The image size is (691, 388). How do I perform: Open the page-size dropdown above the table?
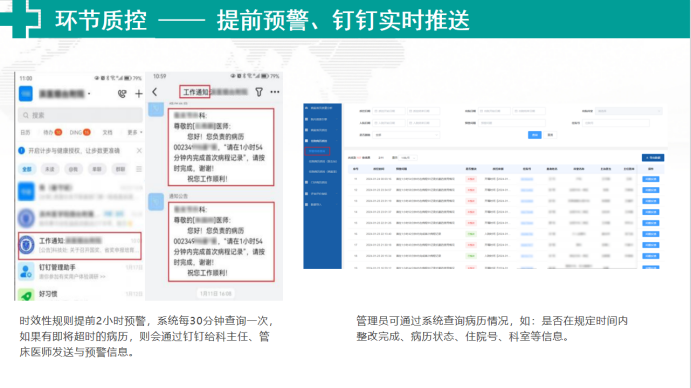point(408,157)
